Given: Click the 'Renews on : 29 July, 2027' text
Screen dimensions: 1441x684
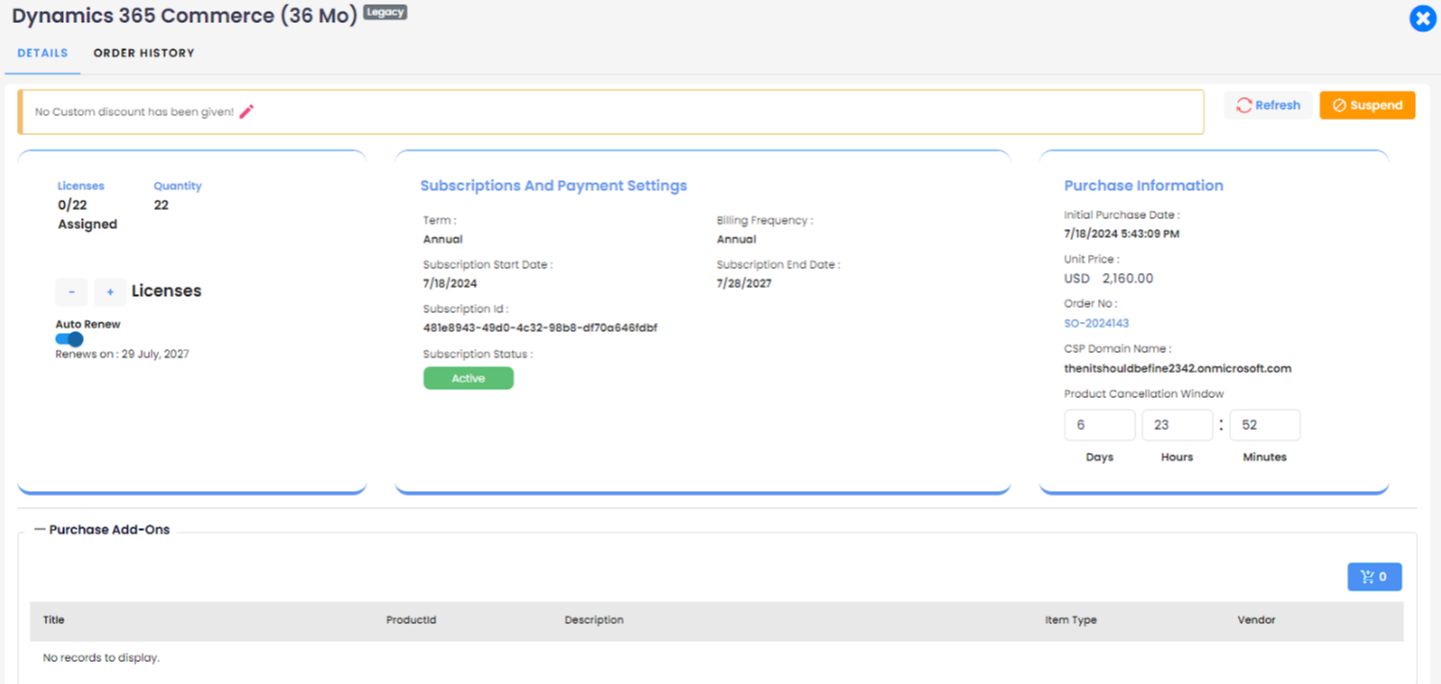Looking at the screenshot, I should pyautogui.click(x=122, y=354).
